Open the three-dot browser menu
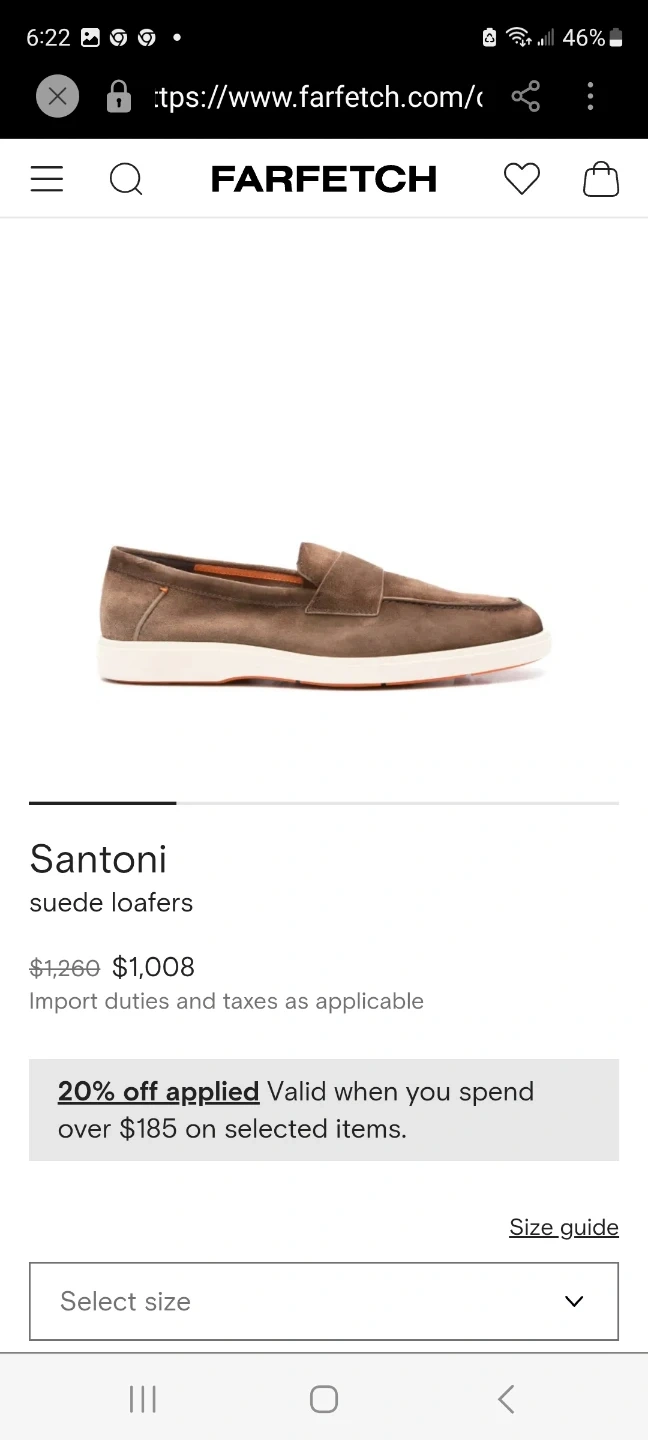648x1440 pixels. [x=590, y=97]
